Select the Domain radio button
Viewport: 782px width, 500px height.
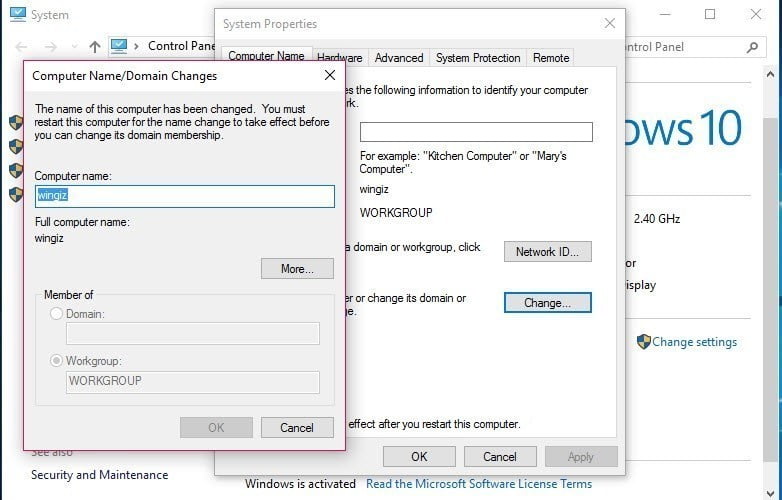[x=56, y=314]
